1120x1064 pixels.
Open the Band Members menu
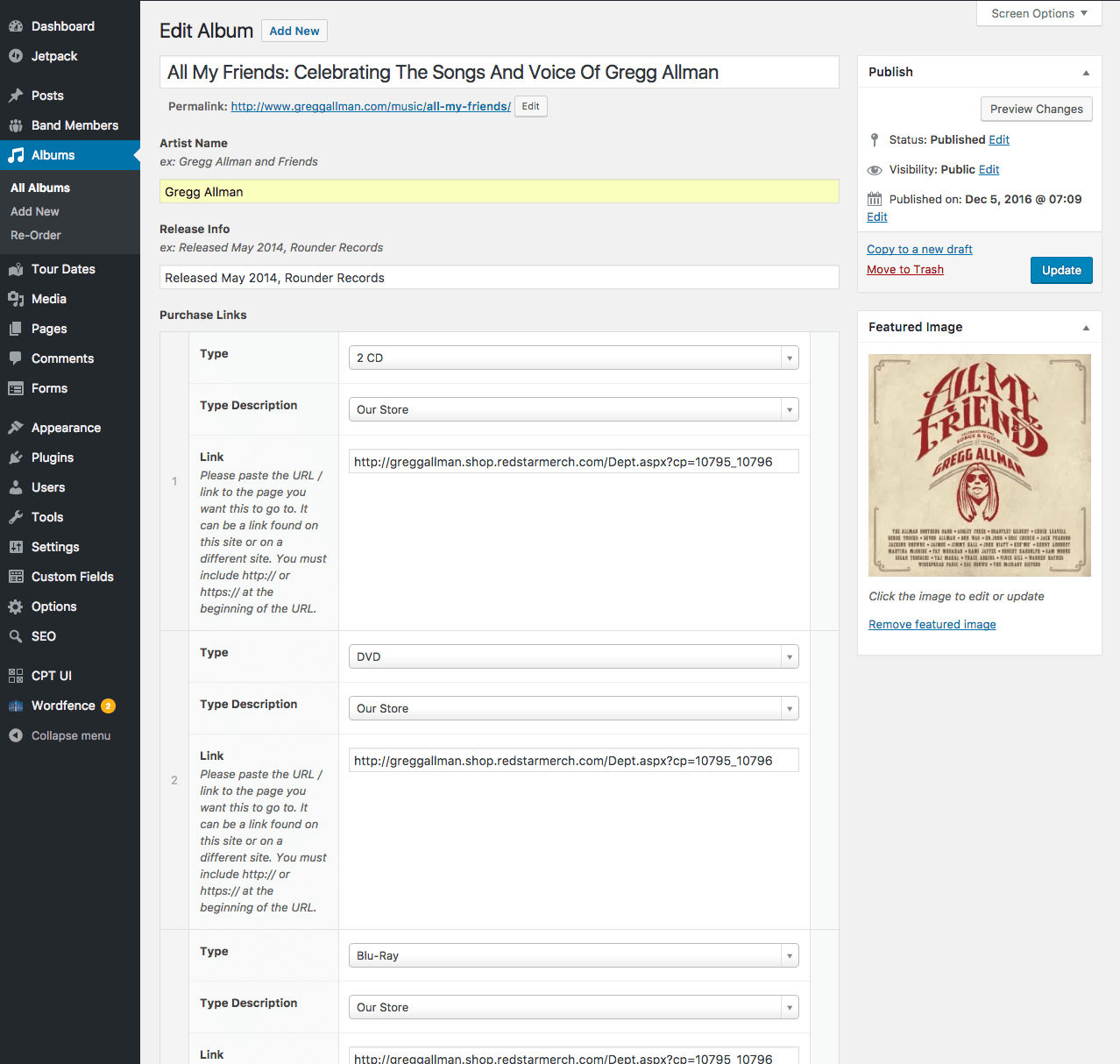click(x=70, y=125)
